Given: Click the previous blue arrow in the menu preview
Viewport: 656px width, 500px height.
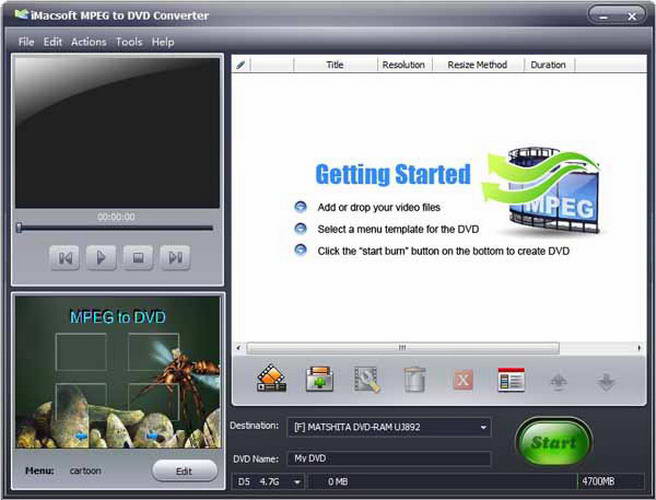Looking at the screenshot, I should [x=81, y=436].
